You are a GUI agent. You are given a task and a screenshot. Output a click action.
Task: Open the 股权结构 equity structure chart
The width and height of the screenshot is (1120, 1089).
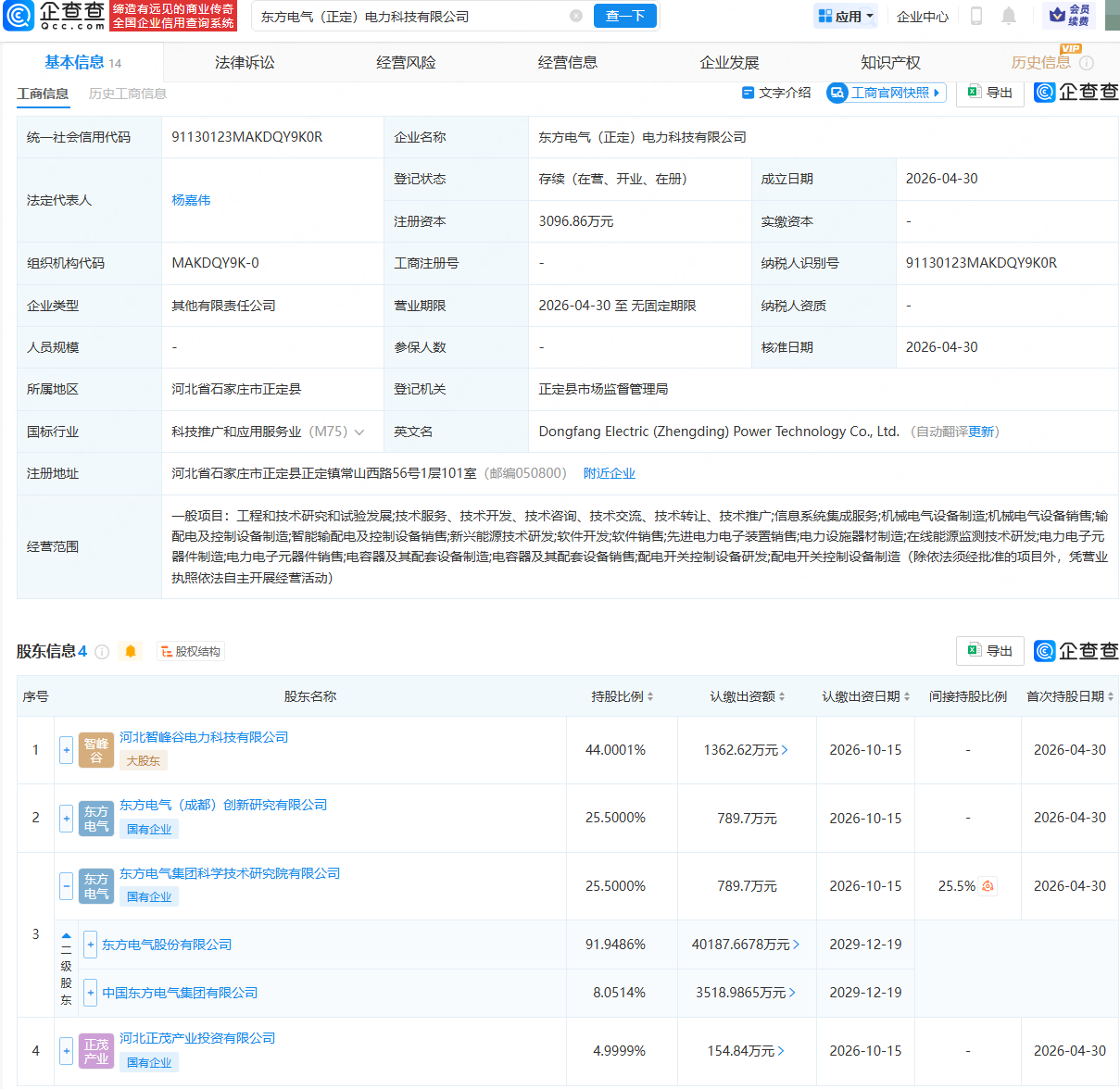tap(191, 652)
